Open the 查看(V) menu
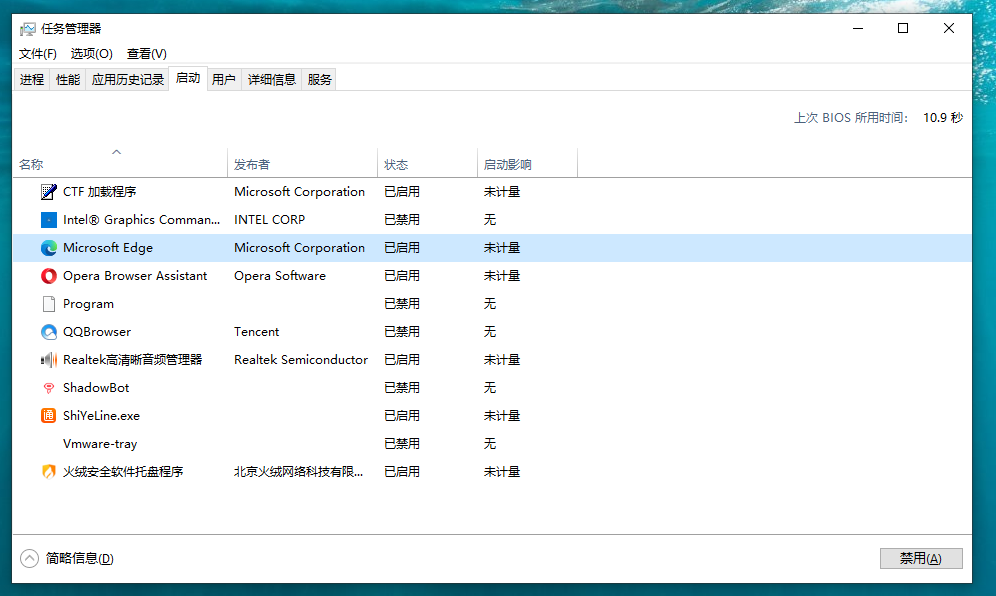The image size is (996, 596). coord(147,54)
